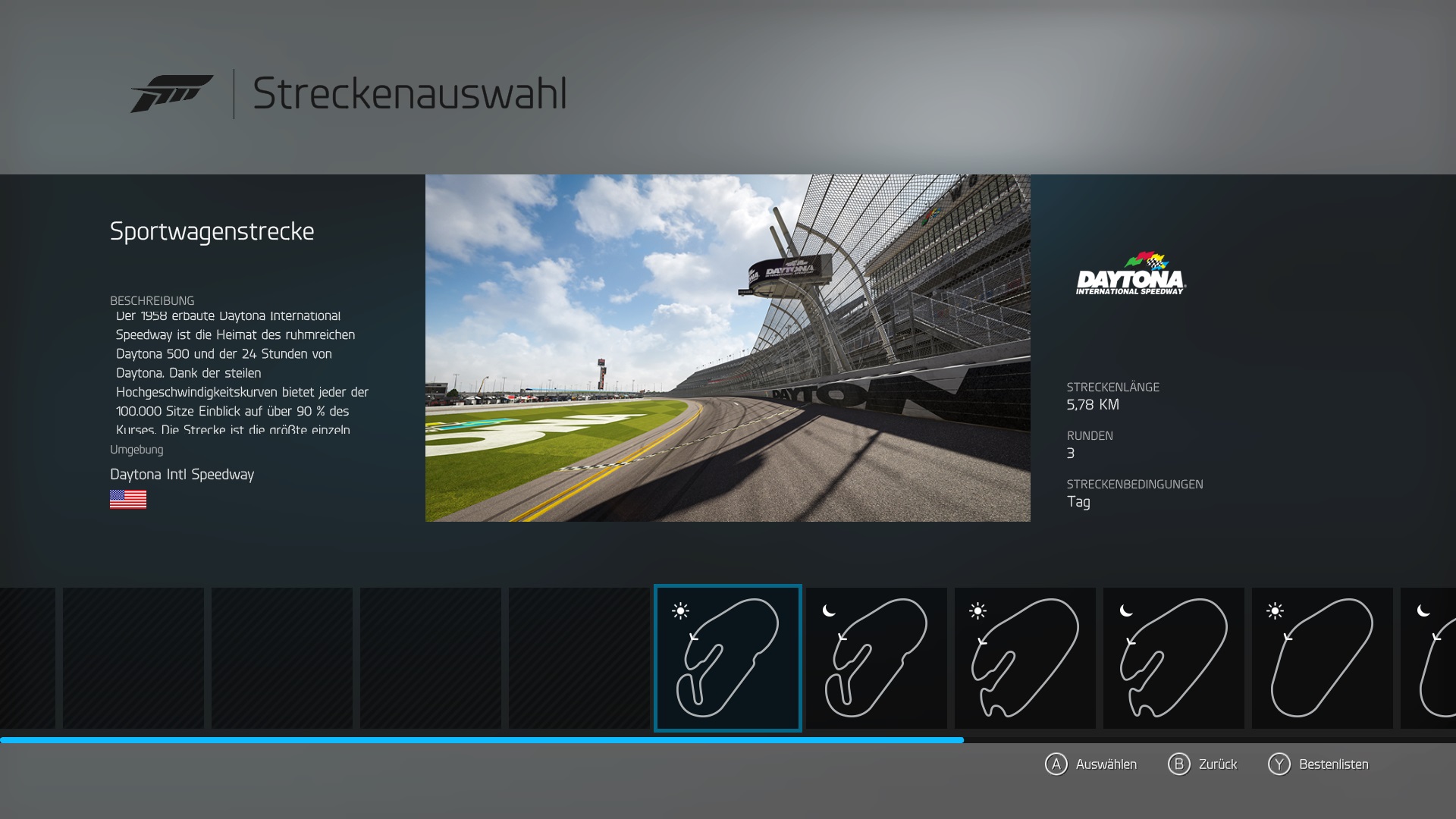The height and width of the screenshot is (819, 1456).
Task: Click the sun icon on the oval track tile
Action: (1275, 610)
